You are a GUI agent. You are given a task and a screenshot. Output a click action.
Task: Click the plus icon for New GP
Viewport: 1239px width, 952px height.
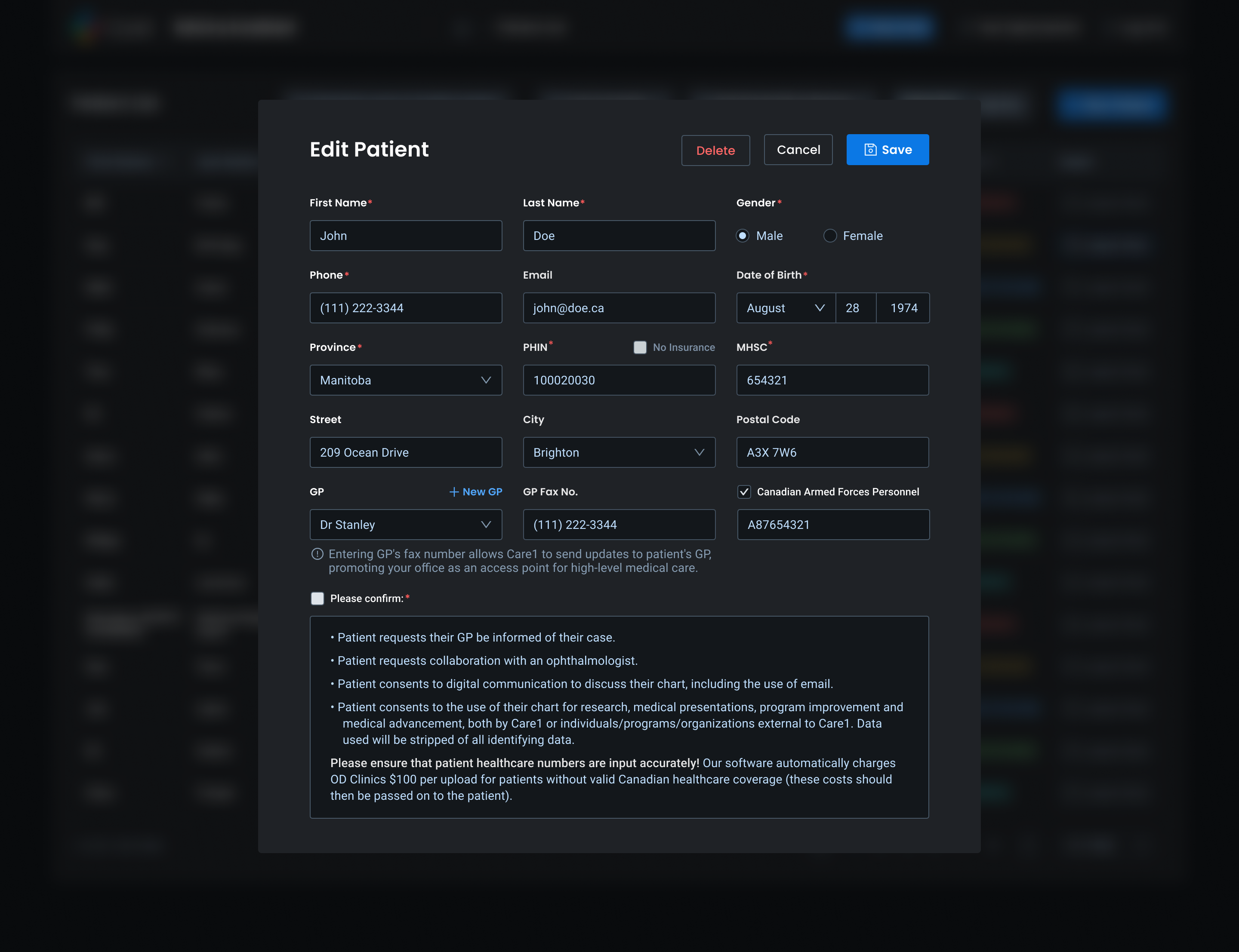pos(453,492)
